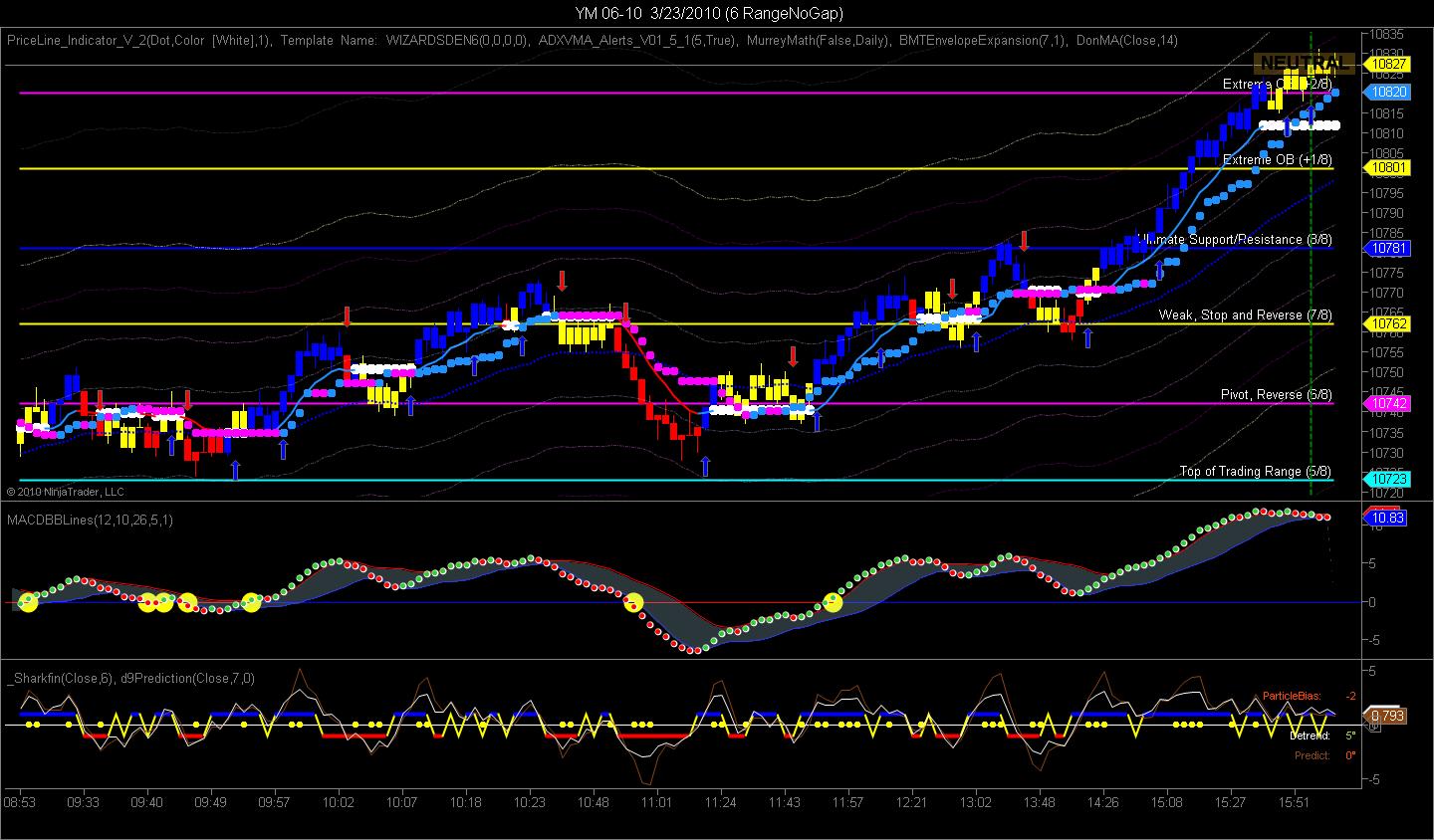Select the cyan 10723 price marker
The image size is (1434, 840).
pyautogui.click(x=1388, y=480)
